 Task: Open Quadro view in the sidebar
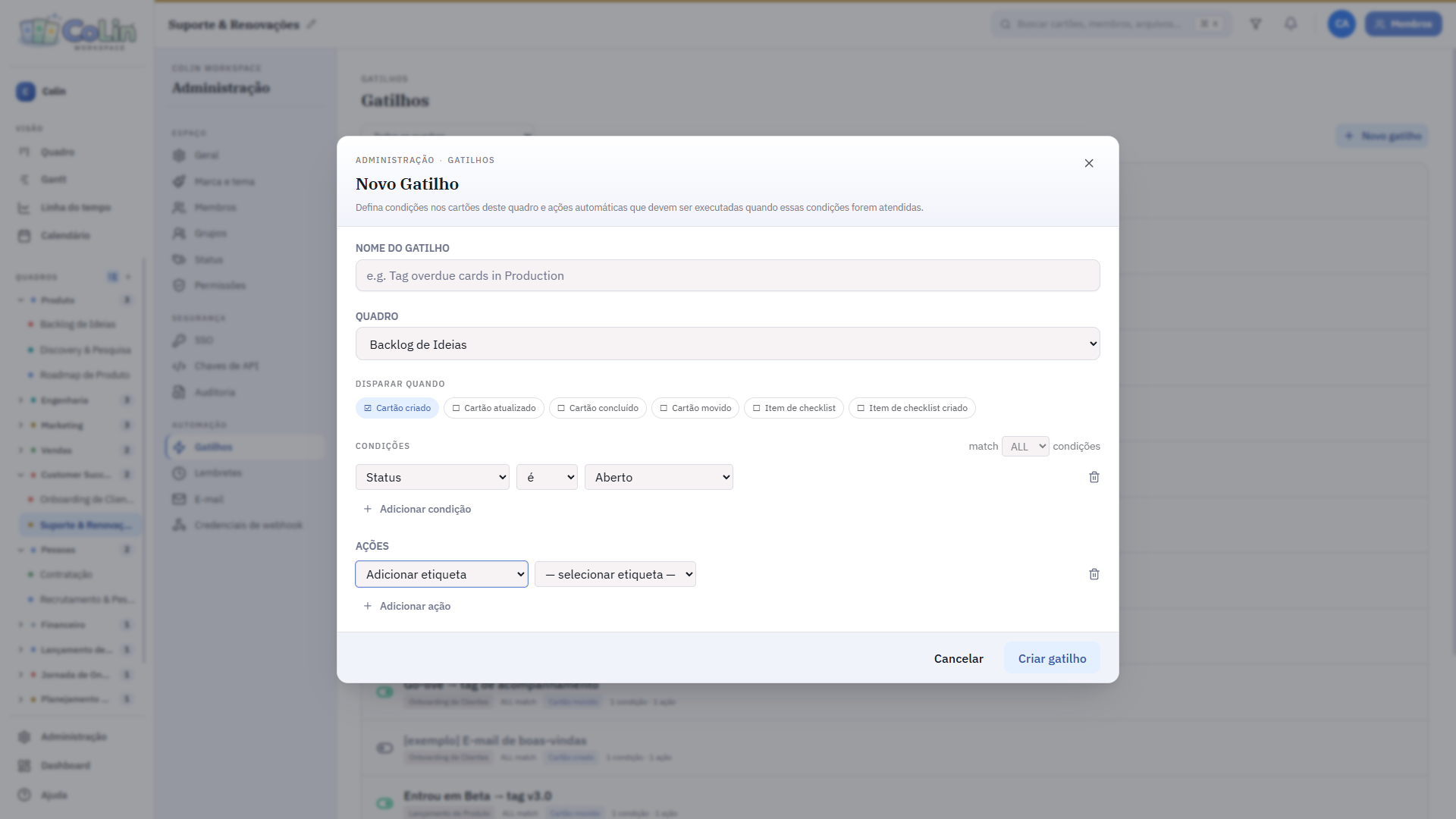(x=58, y=152)
